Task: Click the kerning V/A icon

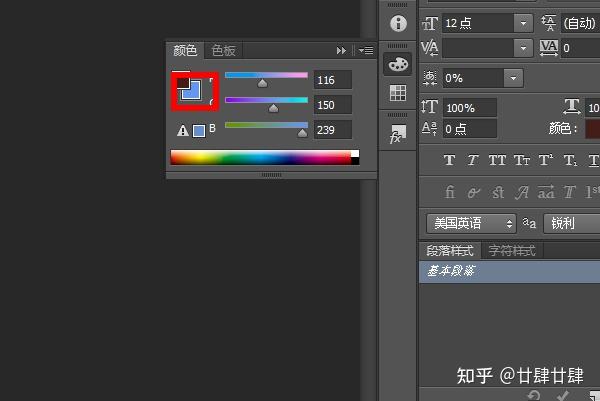Action: (x=430, y=48)
